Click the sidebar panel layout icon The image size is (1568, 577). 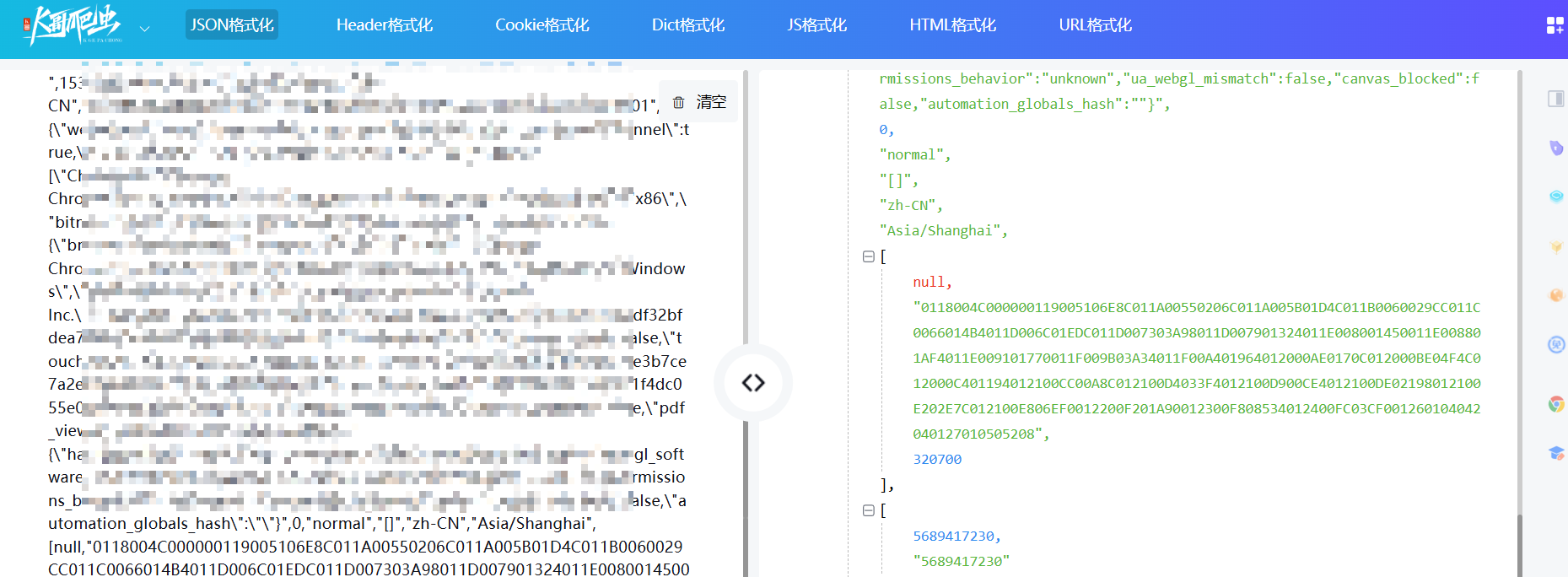[1556, 99]
